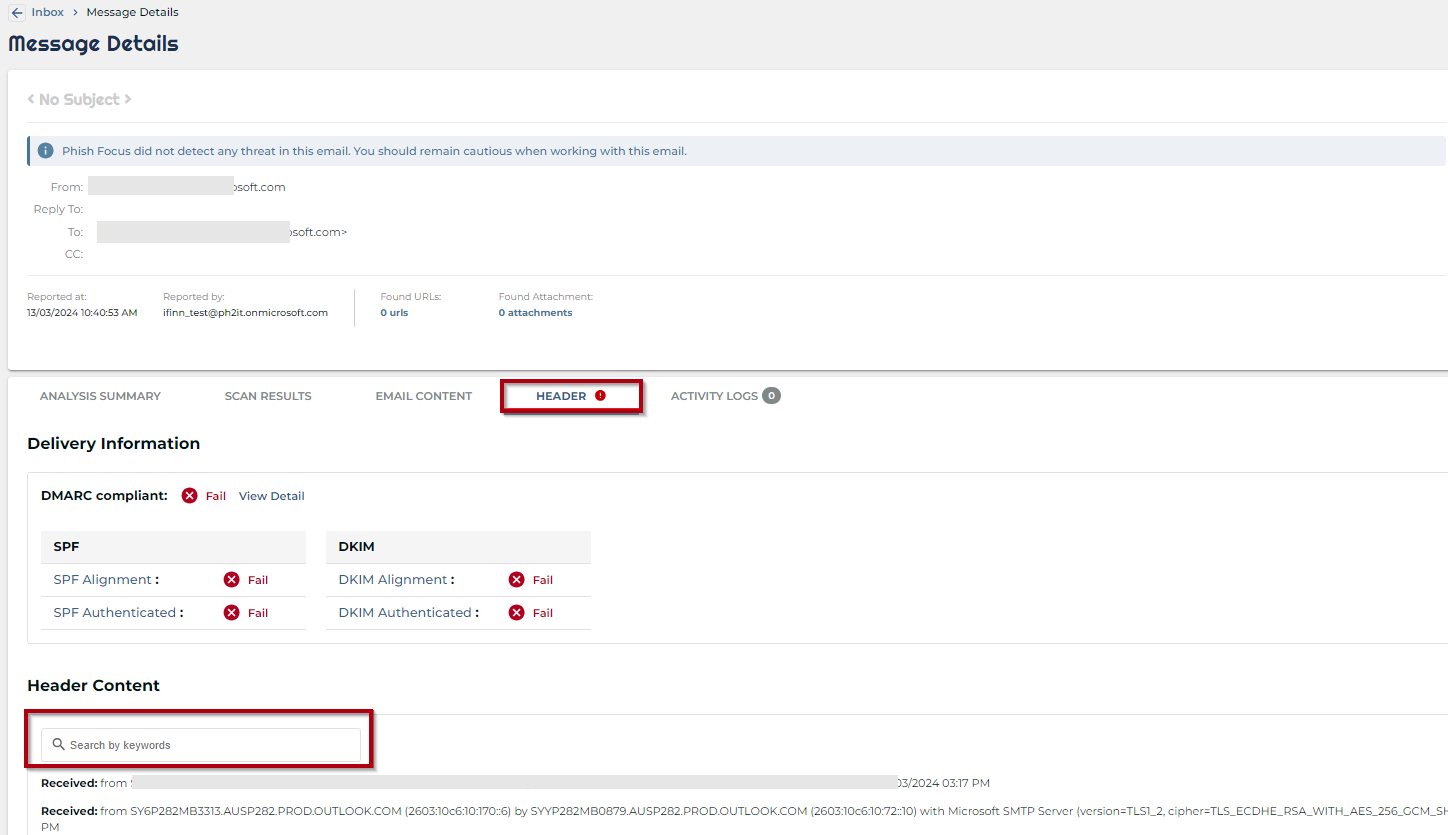Switch to the Analysis Summary tab
1448x835 pixels.
100,395
